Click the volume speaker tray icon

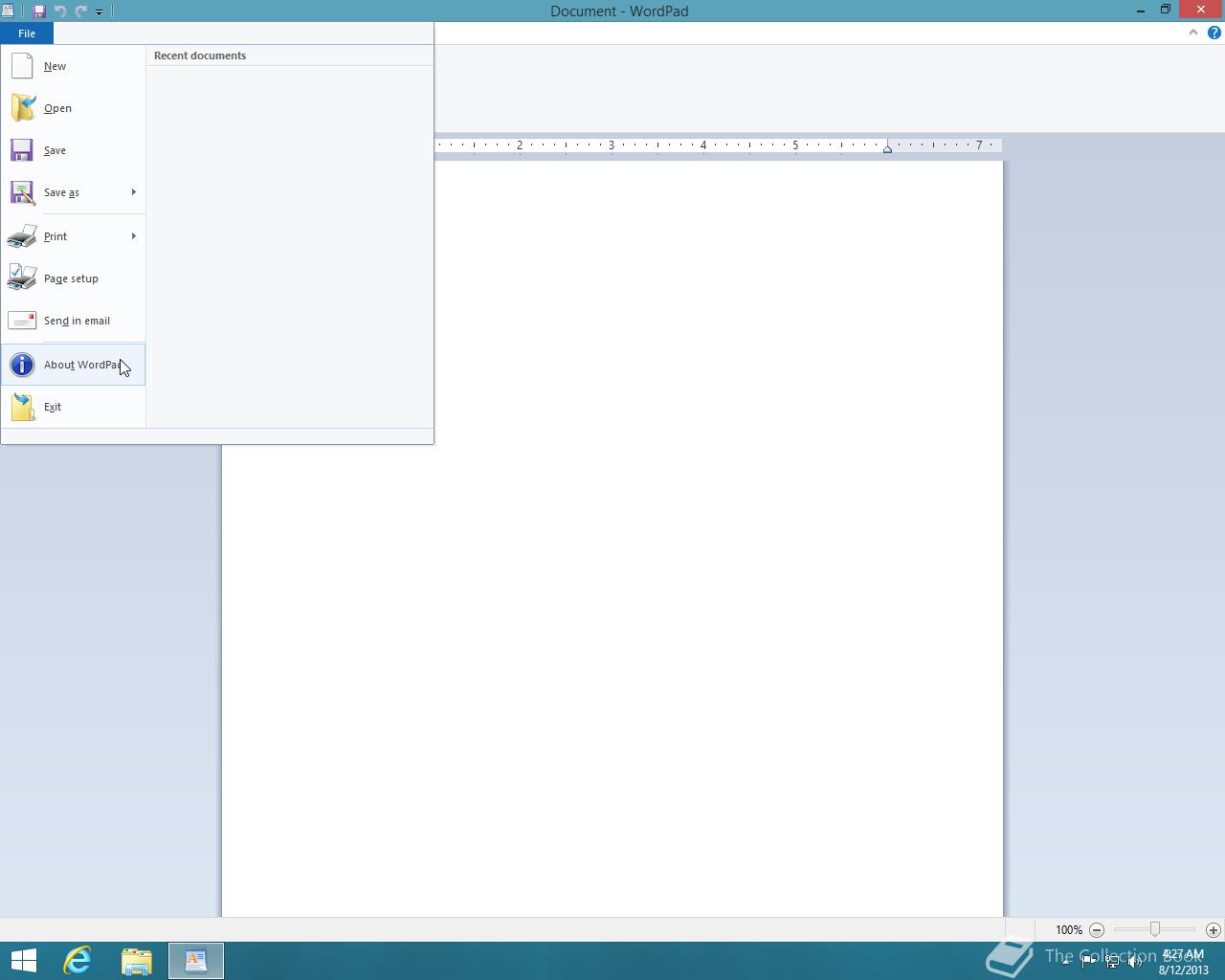pyautogui.click(x=1135, y=962)
